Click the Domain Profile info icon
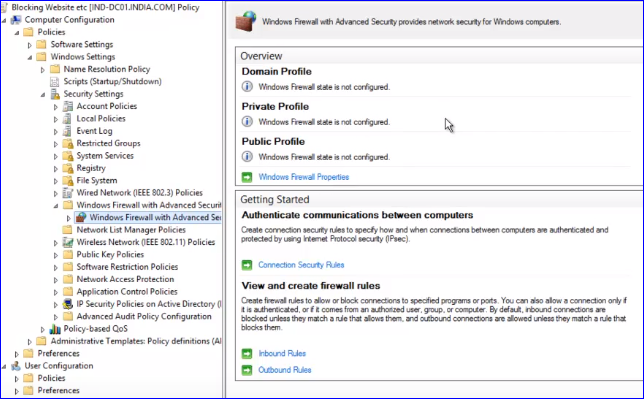This screenshot has width=644, height=399. point(247,87)
